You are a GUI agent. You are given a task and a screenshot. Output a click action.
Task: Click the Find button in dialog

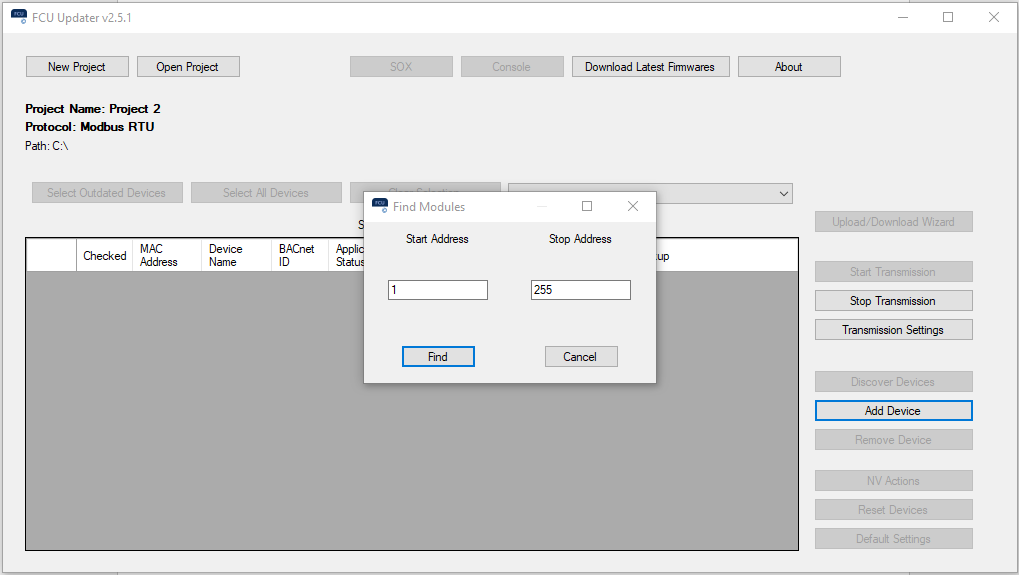pyautogui.click(x=438, y=357)
